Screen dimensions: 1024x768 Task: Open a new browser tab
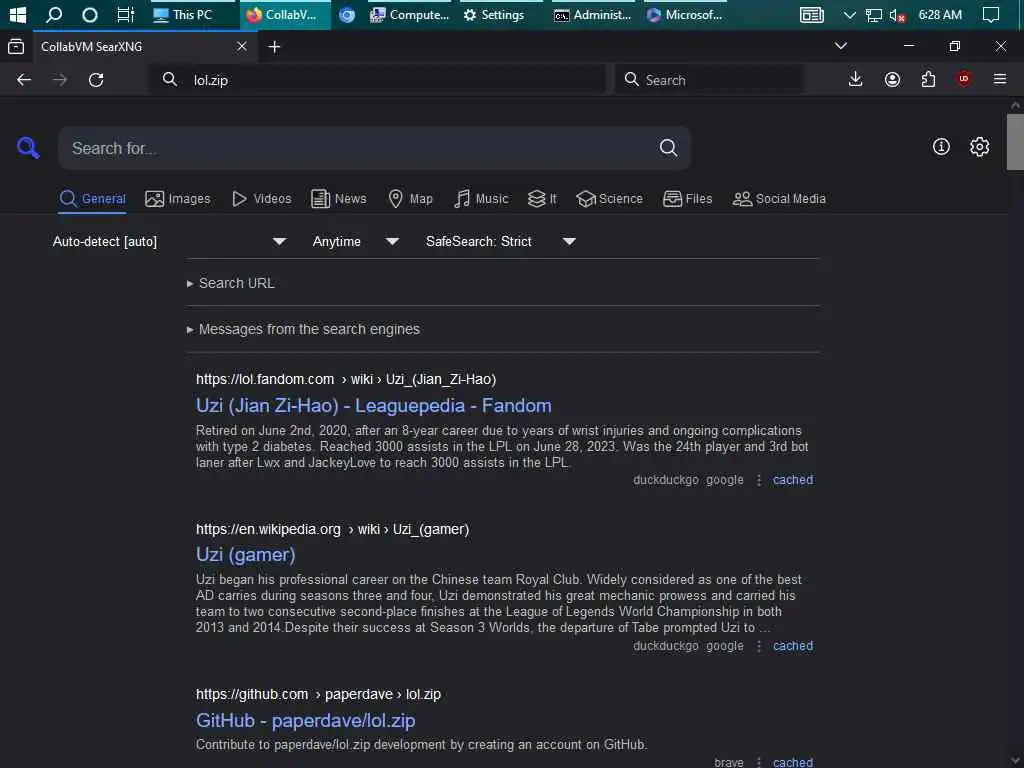[x=274, y=46]
